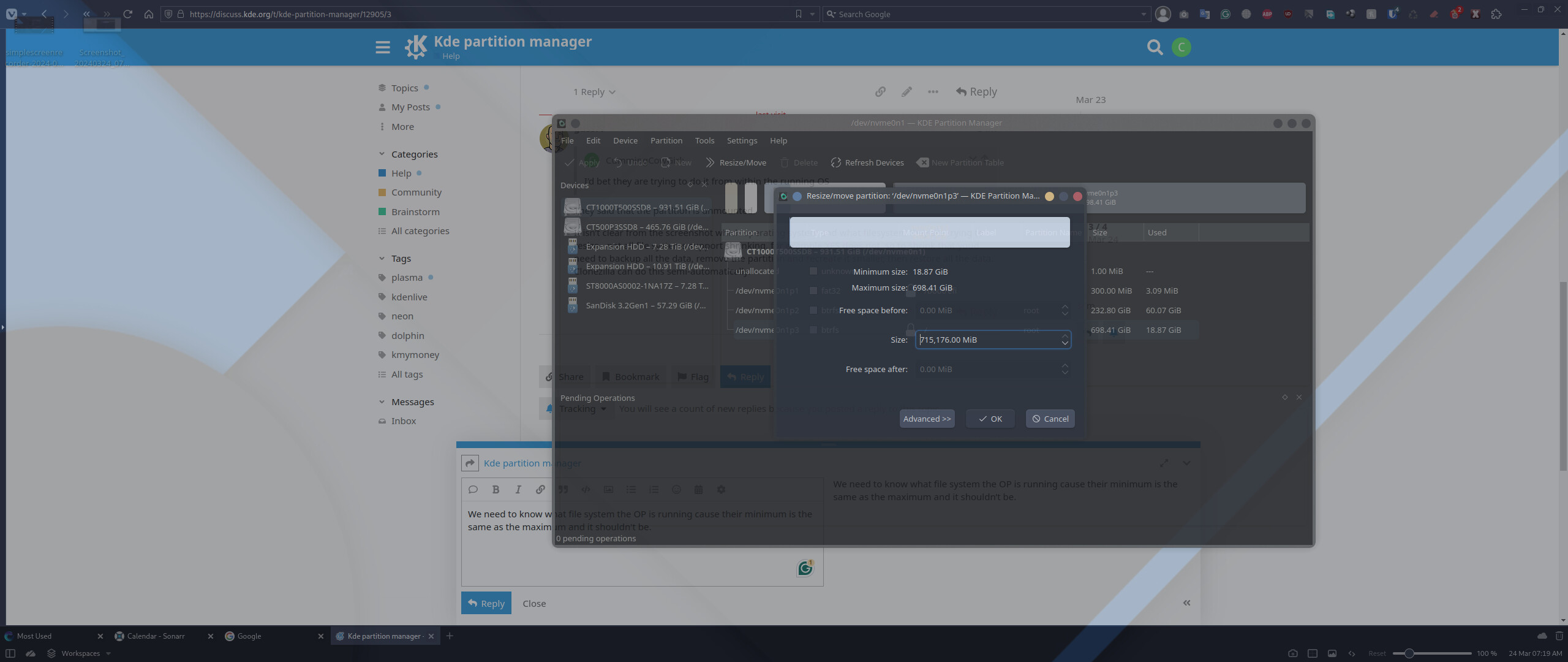Switch to Calendar - Sonarr browser tab
This screenshot has height=662, width=1568.
coord(156,636)
